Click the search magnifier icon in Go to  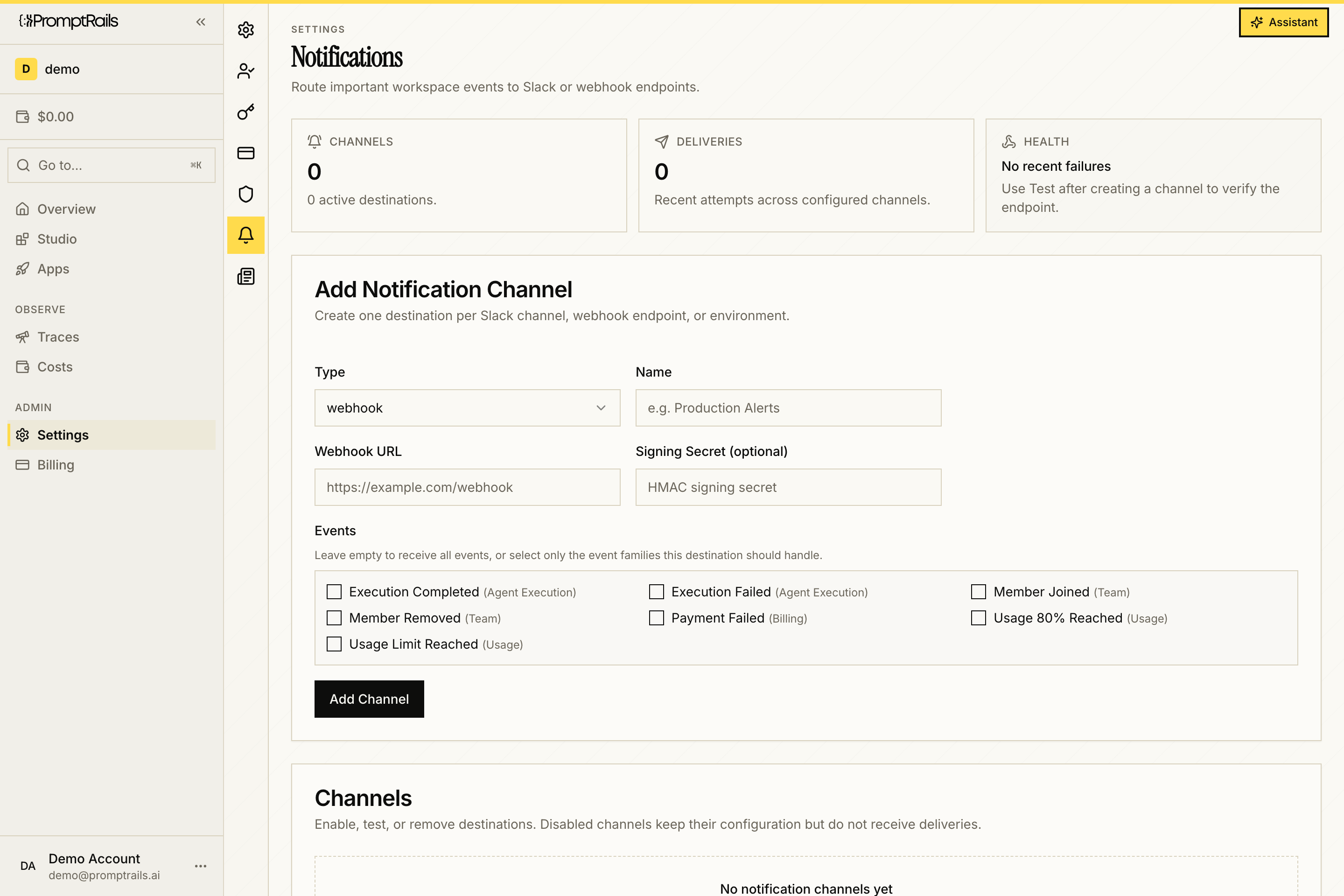(x=23, y=165)
